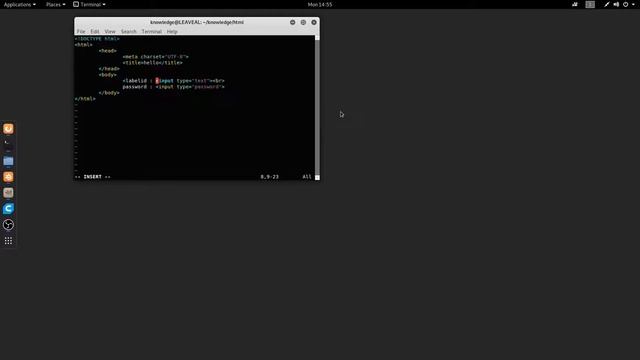Screen dimensions: 640x360
Task: Maximize the terminal window
Action: 303,22
